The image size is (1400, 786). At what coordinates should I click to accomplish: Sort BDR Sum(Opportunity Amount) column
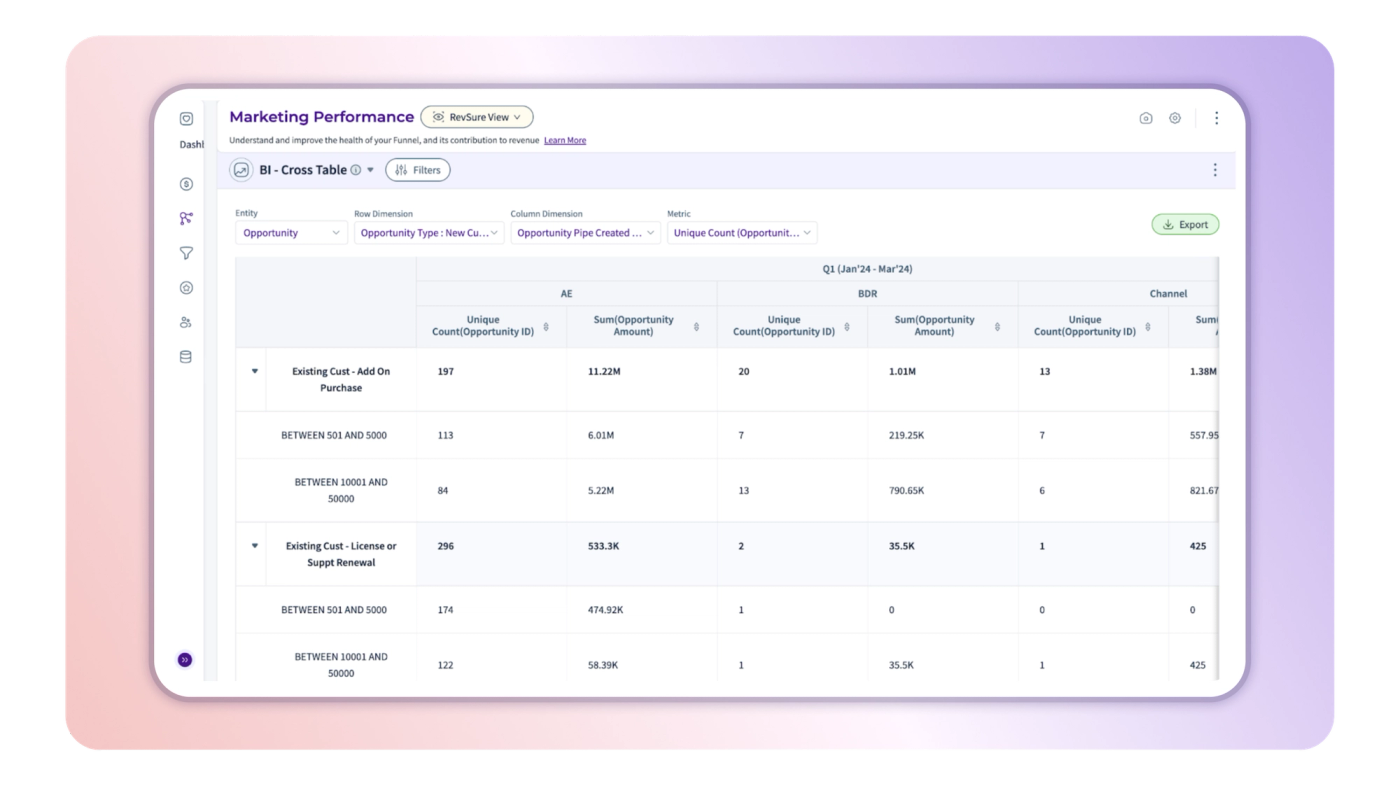pos(997,327)
